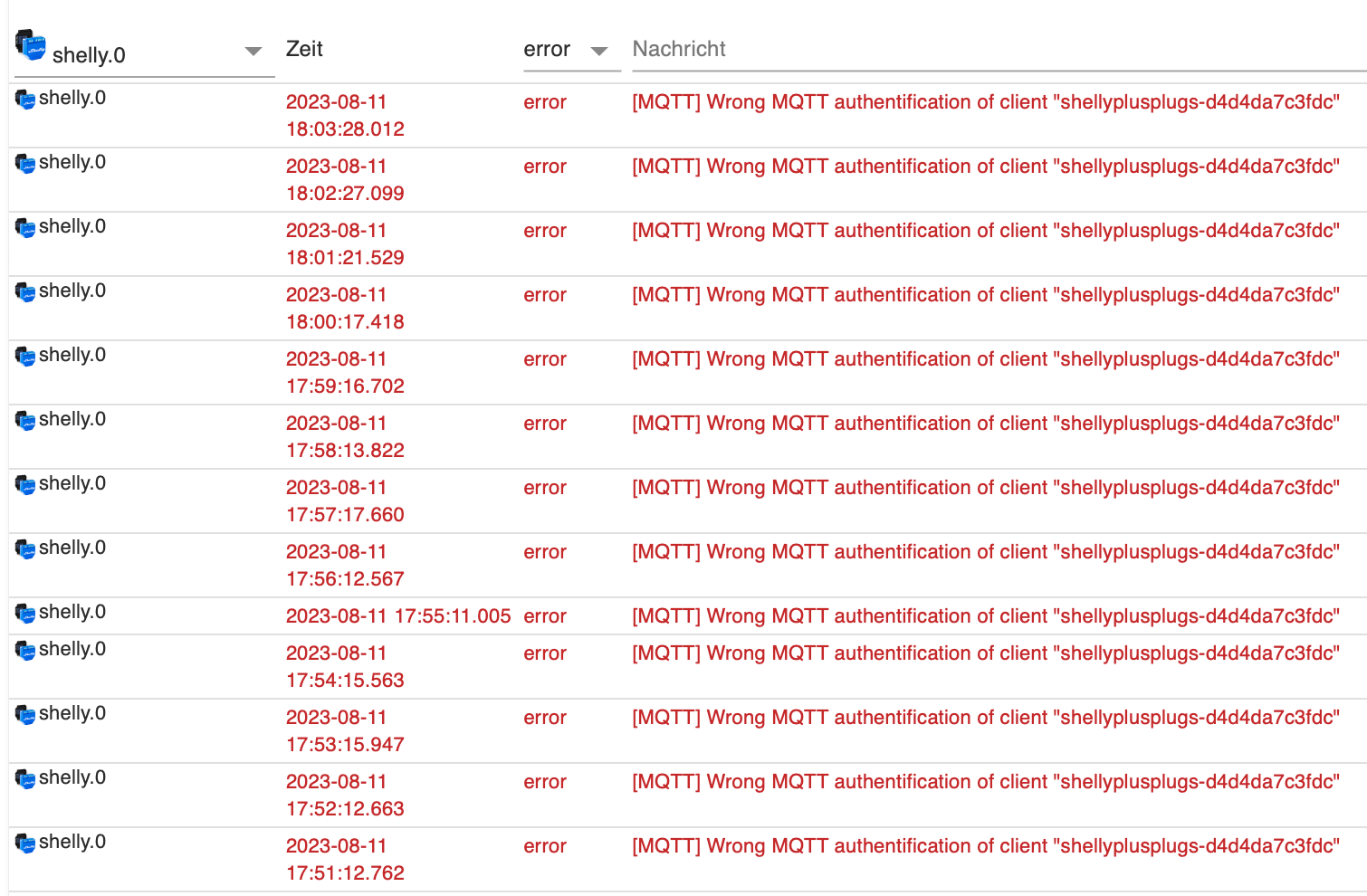Click Shelly icon in the 17:58:13.822 row
The image size is (1367, 896).
tap(25, 420)
